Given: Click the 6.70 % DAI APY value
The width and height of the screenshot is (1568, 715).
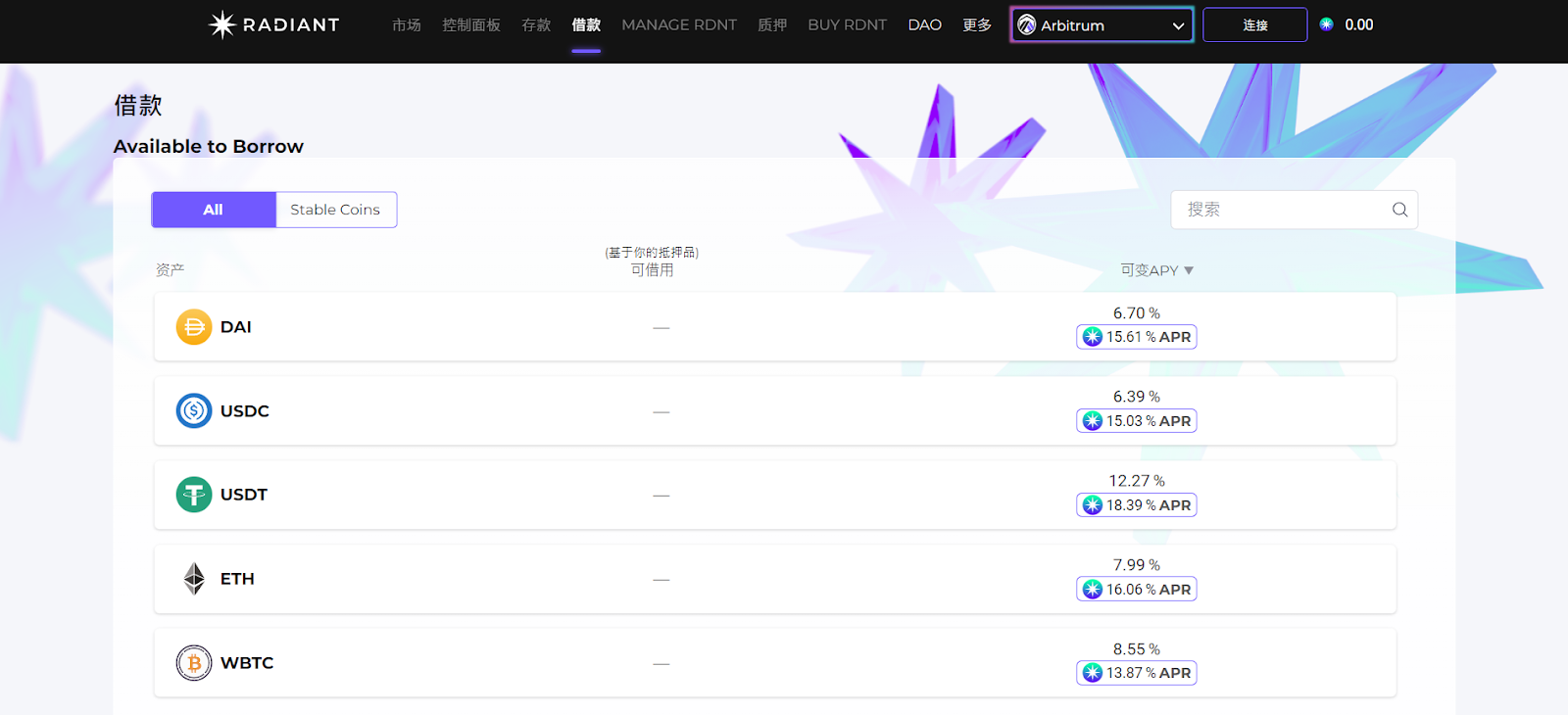Looking at the screenshot, I should click(x=1137, y=313).
